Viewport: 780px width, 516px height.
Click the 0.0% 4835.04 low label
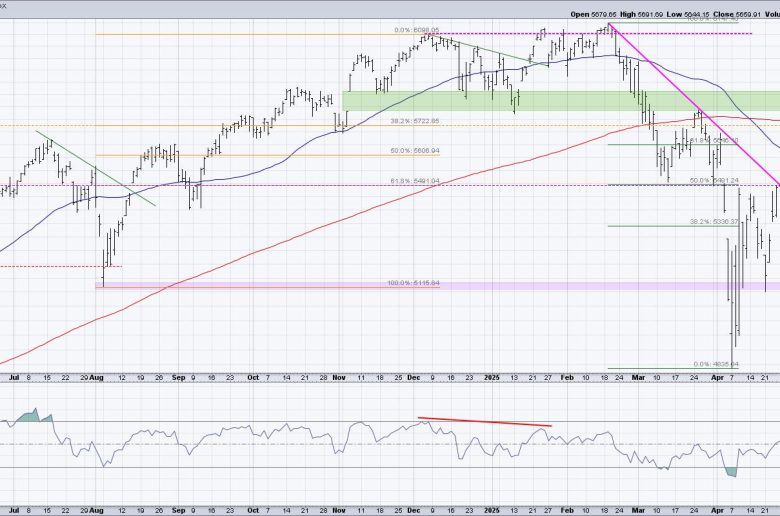coord(716,364)
